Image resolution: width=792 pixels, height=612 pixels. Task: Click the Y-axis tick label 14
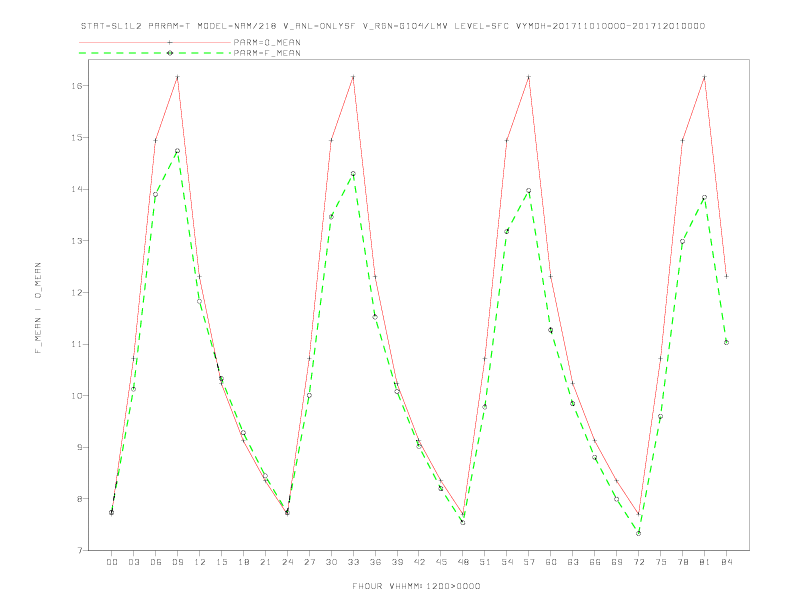coord(76,189)
